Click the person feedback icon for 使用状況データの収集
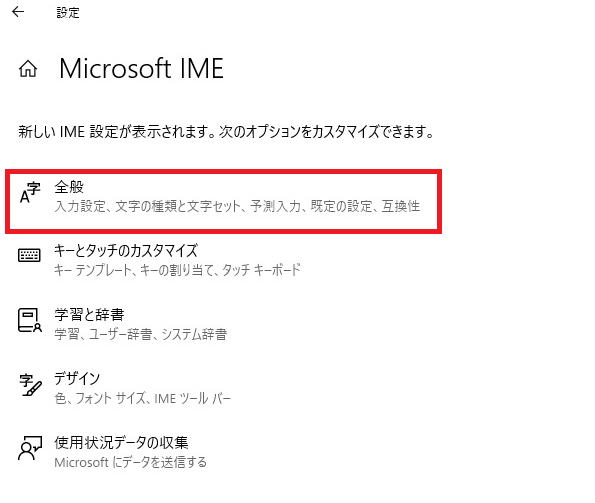595x503 pixels. point(30,448)
